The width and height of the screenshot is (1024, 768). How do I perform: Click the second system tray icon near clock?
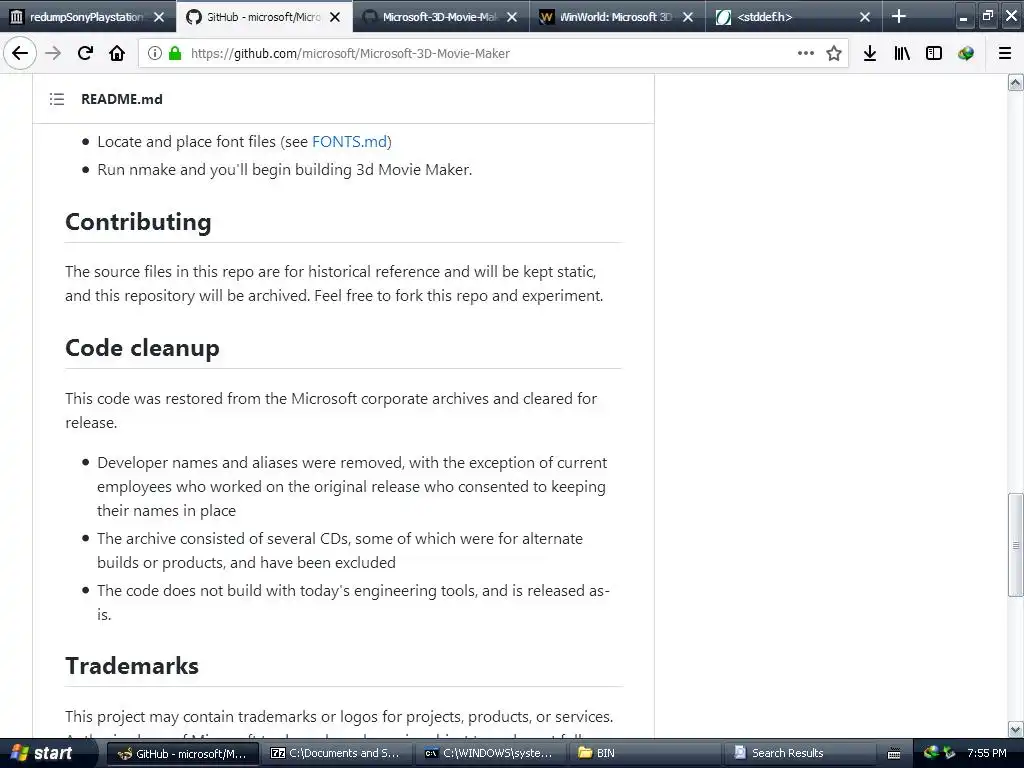[949, 753]
